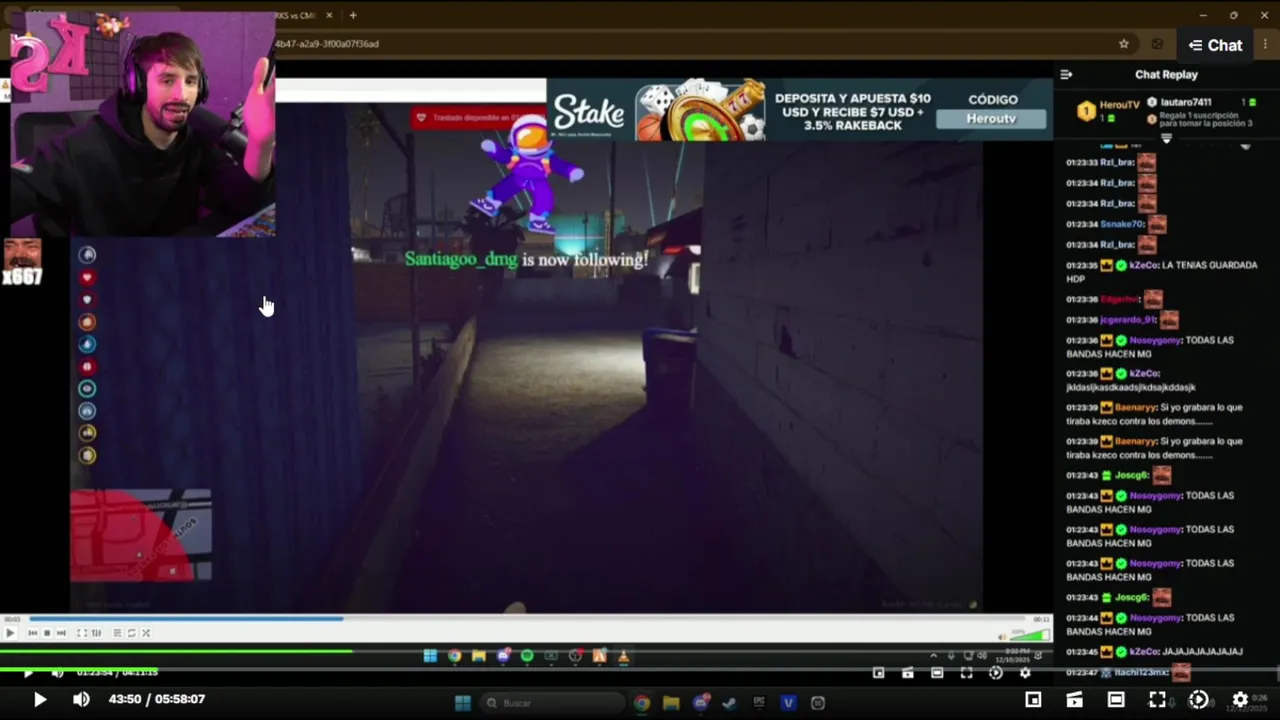This screenshot has width=1280, height=720.
Task: Click the Heroutv promo code box
Action: pos(992,119)
